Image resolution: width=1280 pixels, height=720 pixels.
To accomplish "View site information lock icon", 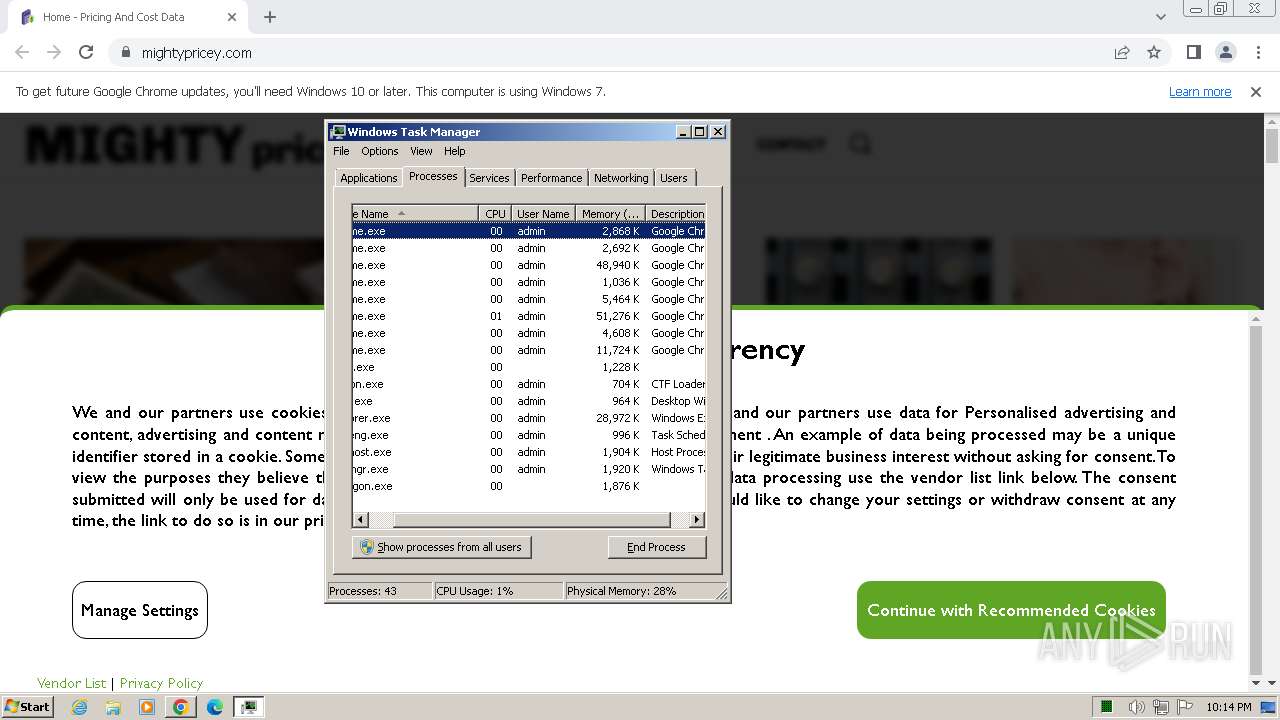I will click(x=125, y=52).
